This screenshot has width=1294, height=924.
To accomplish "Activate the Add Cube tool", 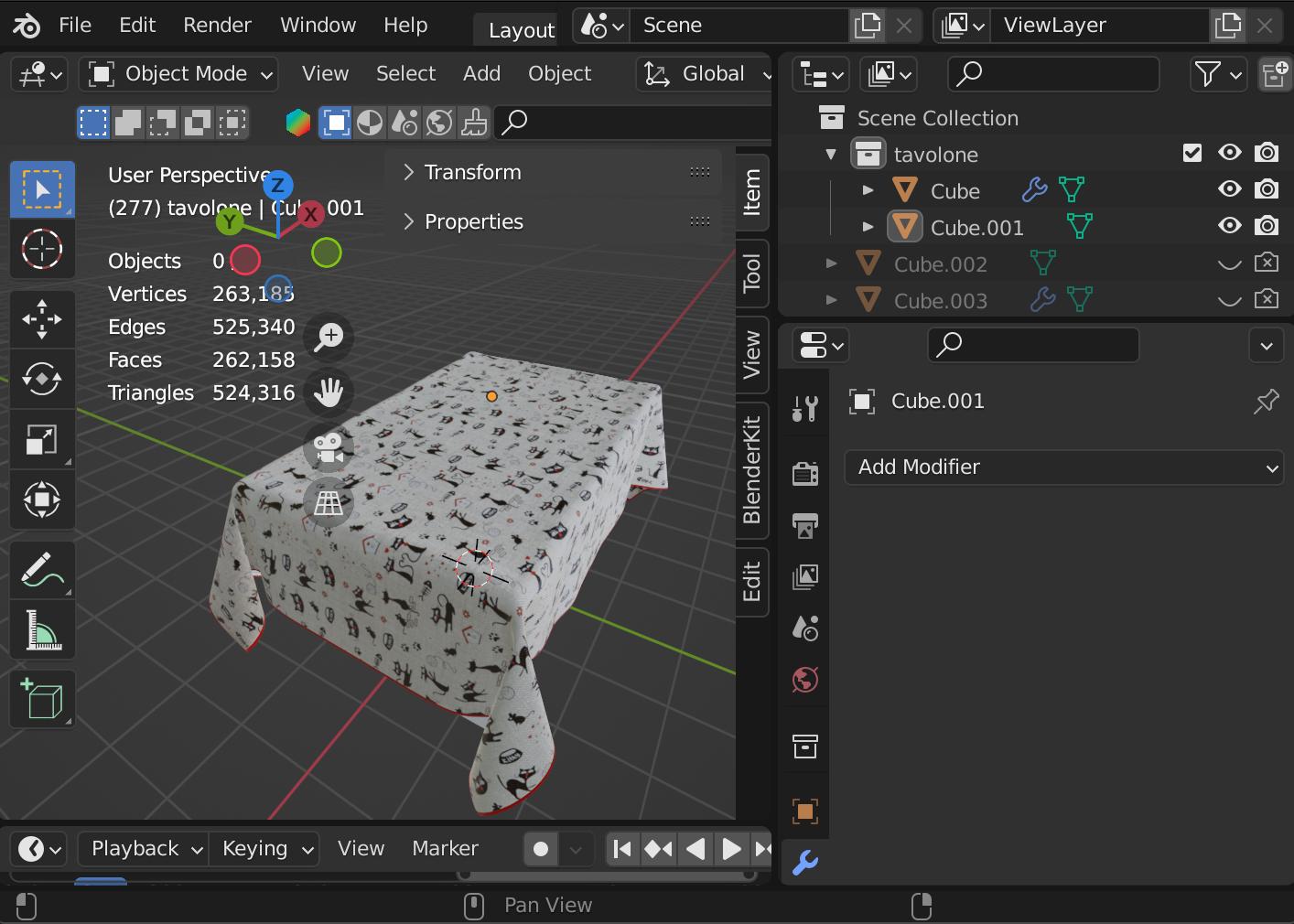I will point(41,699).
